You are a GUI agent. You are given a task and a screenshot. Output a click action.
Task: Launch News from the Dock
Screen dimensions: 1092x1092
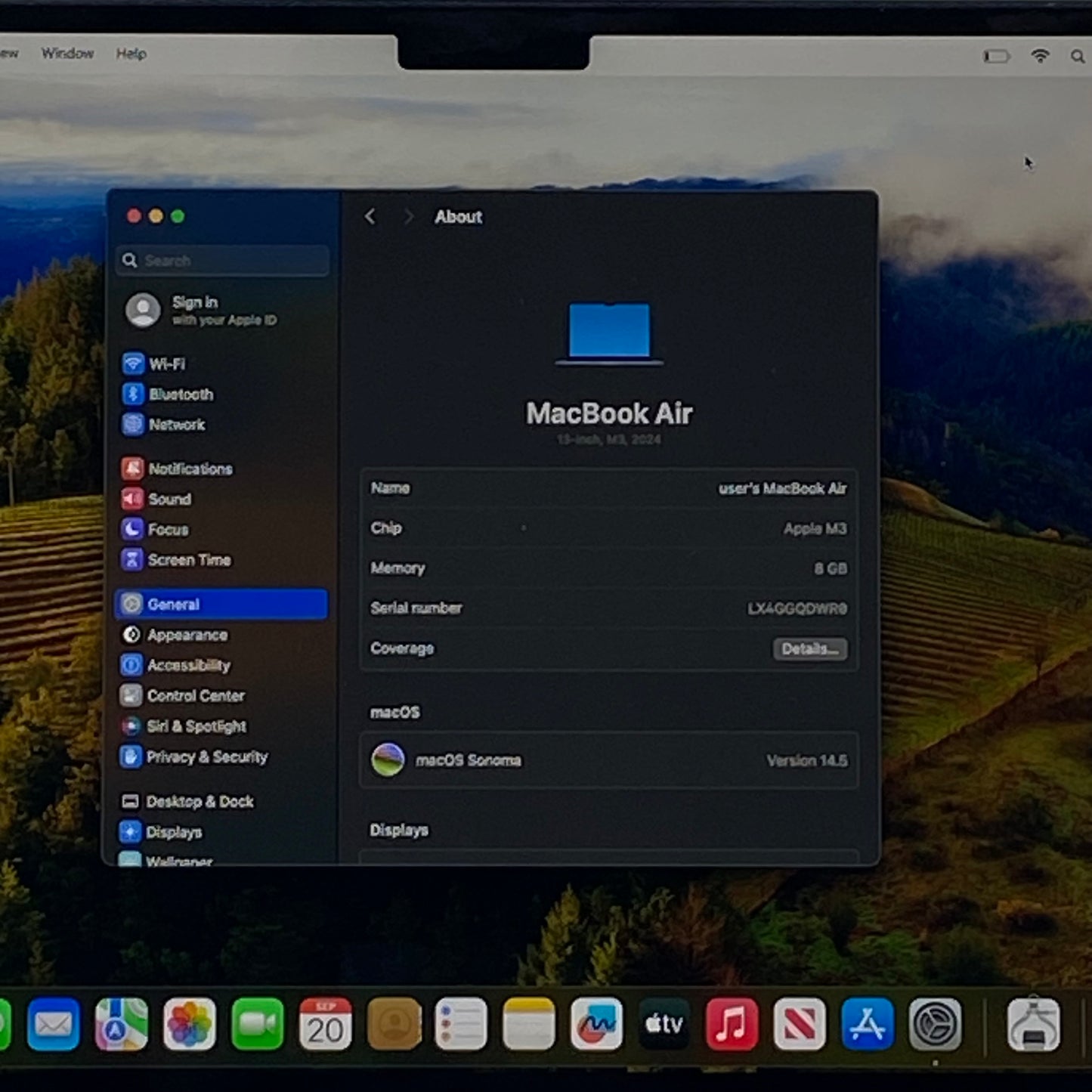click(x=800, y=1024)
